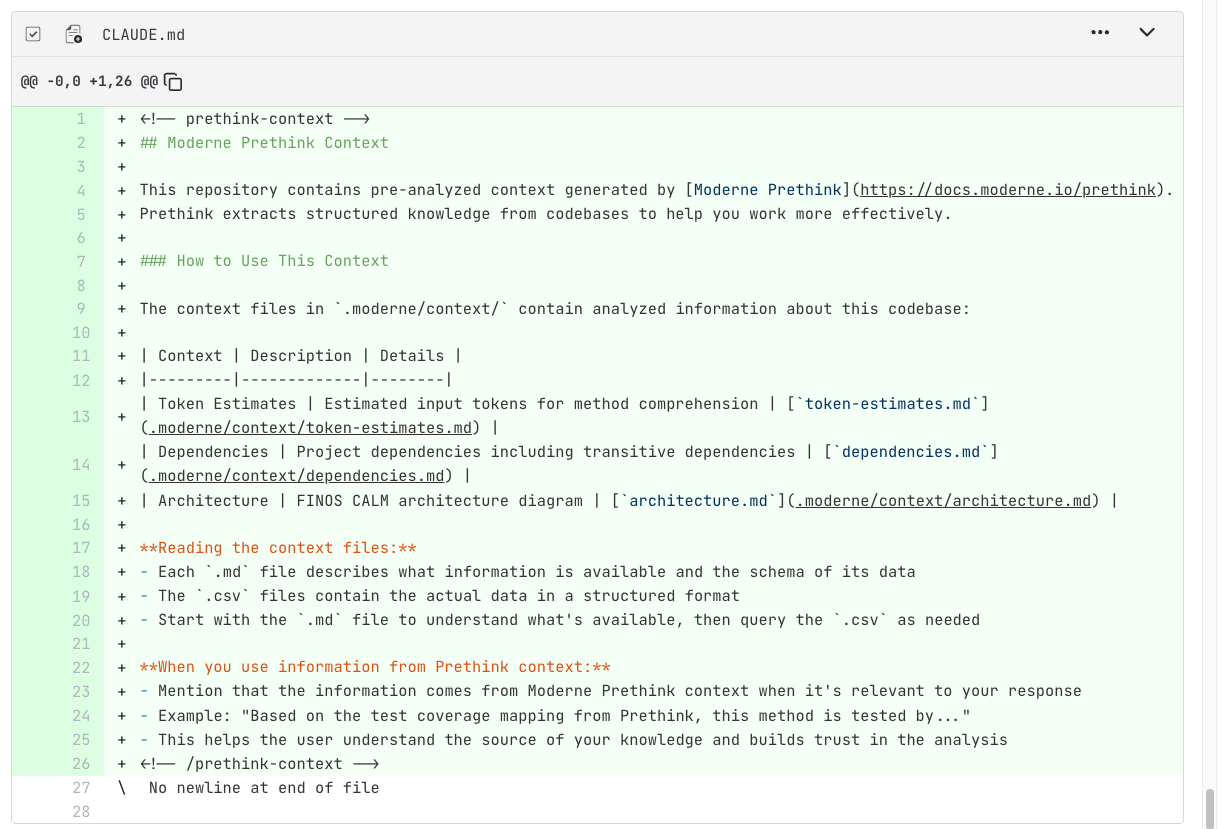Viewport: 1224px width, 829px height.
Task: Open the three-dot file options menu
Action: click(1100, 32)
